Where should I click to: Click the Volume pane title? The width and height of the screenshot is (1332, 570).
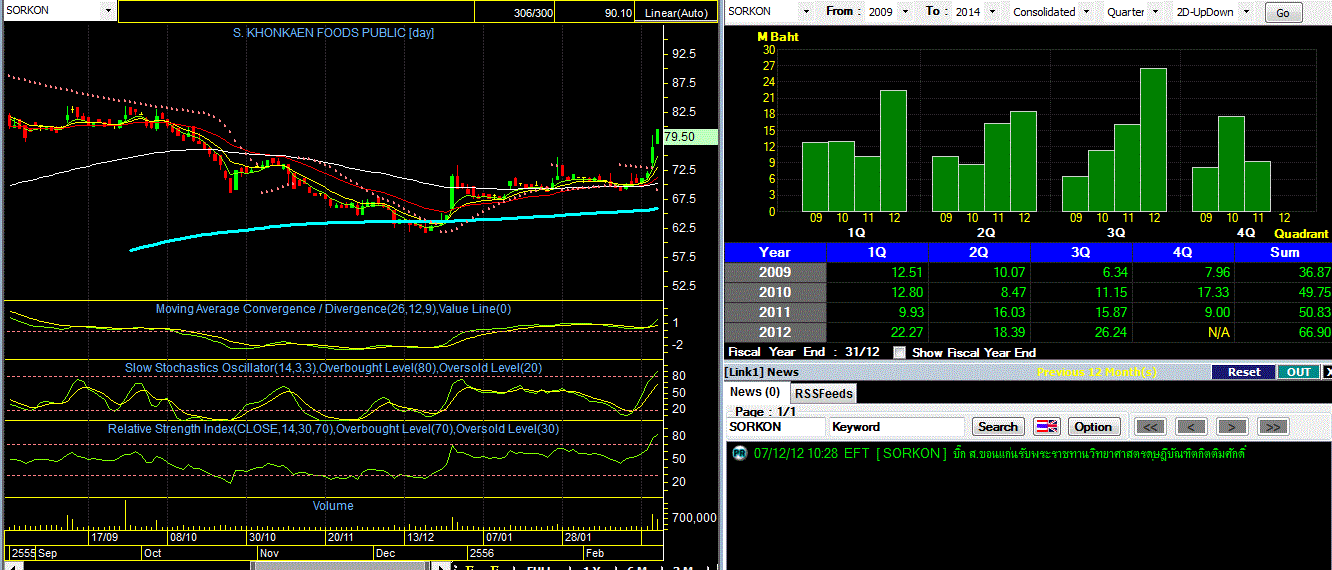click(x=333, y=506)
